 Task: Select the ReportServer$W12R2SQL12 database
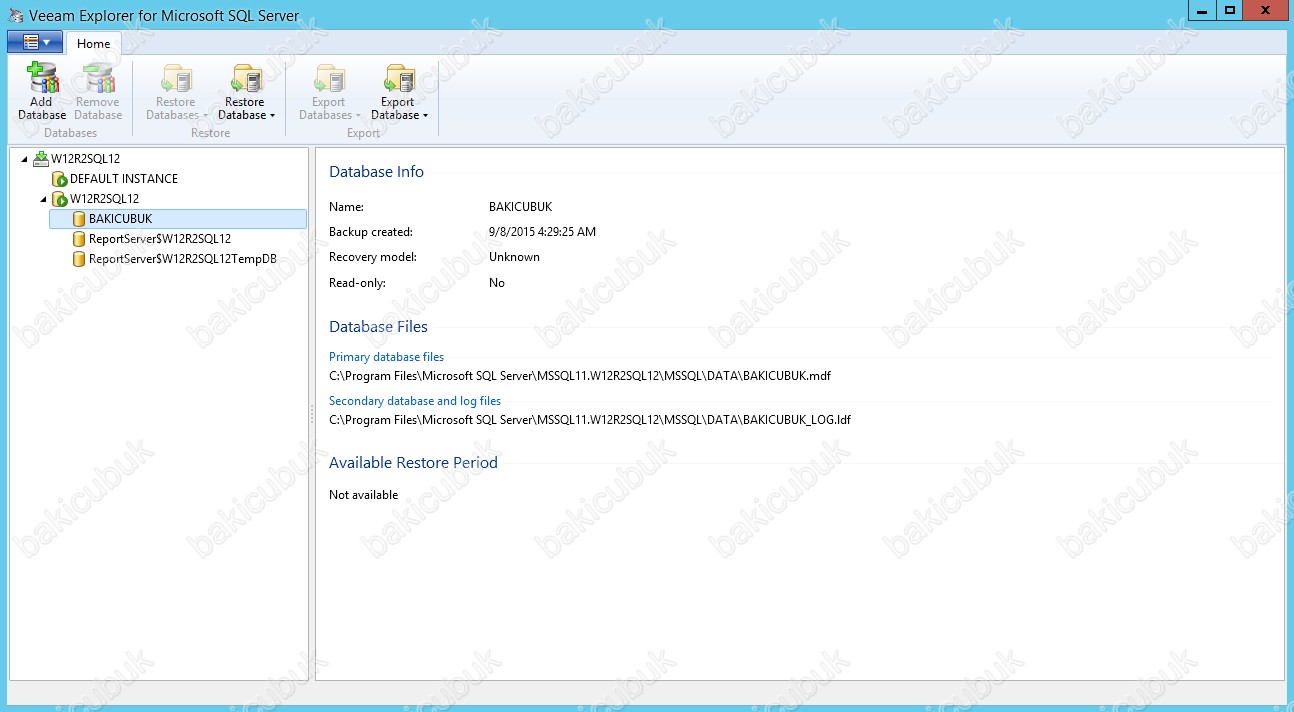click(x=160, y=239)
